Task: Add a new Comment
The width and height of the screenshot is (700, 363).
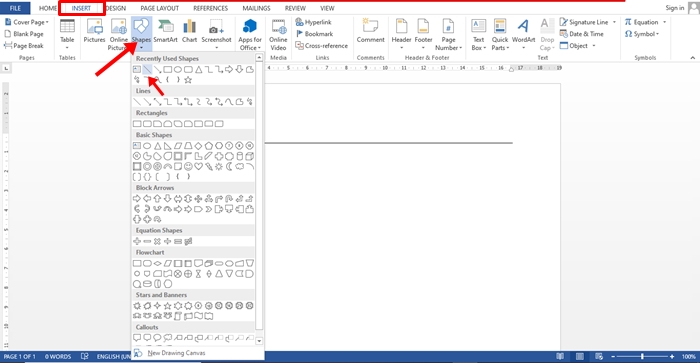Action: pyautogui.click(x=371, y=31)
